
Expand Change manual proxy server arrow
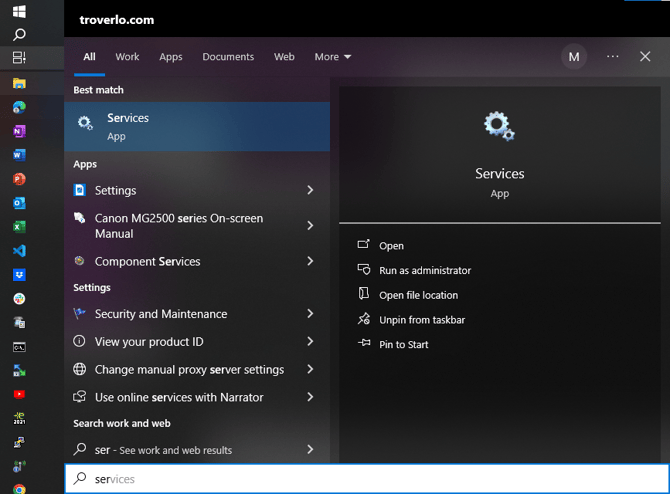310,369
